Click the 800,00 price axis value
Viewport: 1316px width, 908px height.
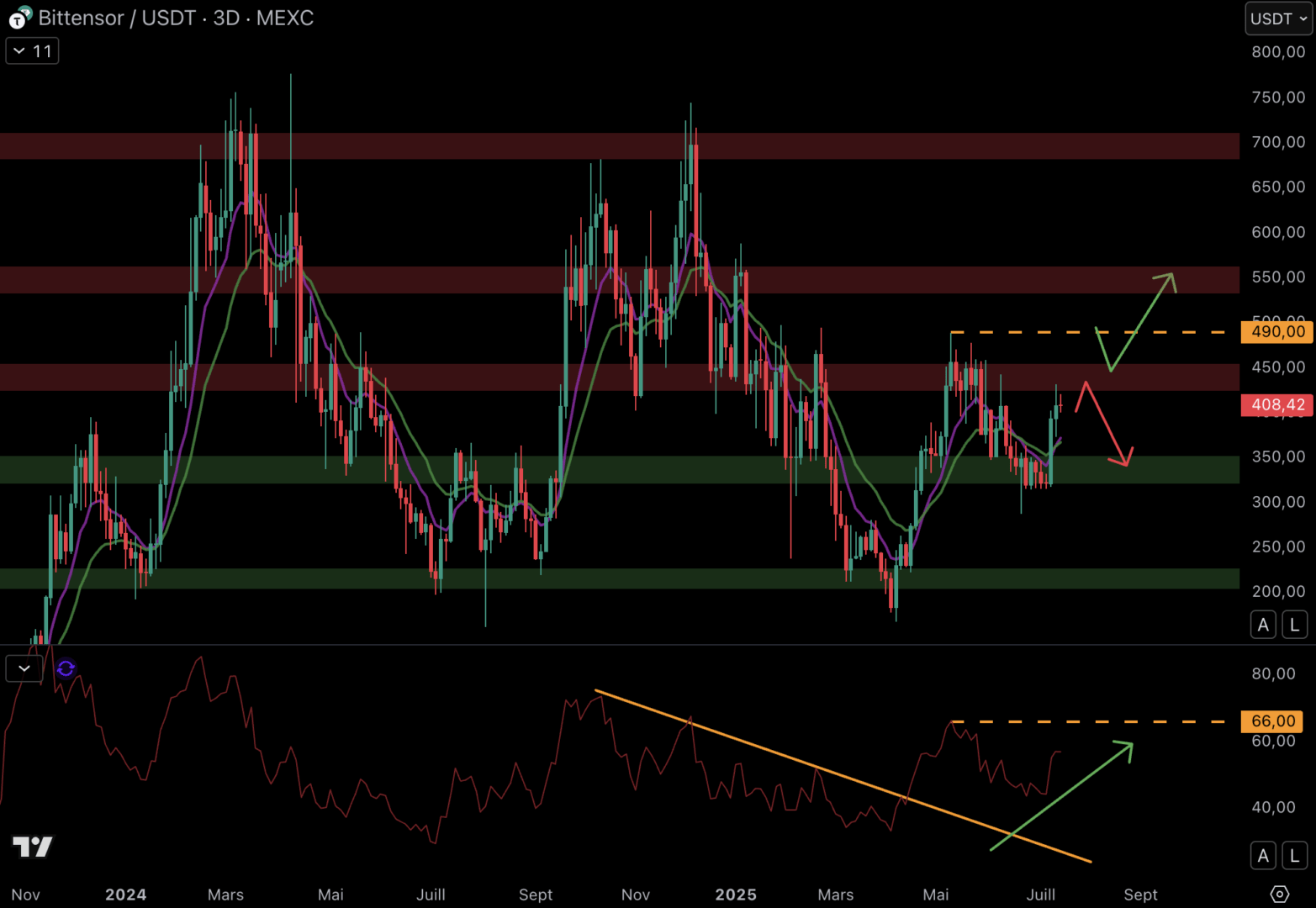pyautogui.click(x=1278, y=52)
